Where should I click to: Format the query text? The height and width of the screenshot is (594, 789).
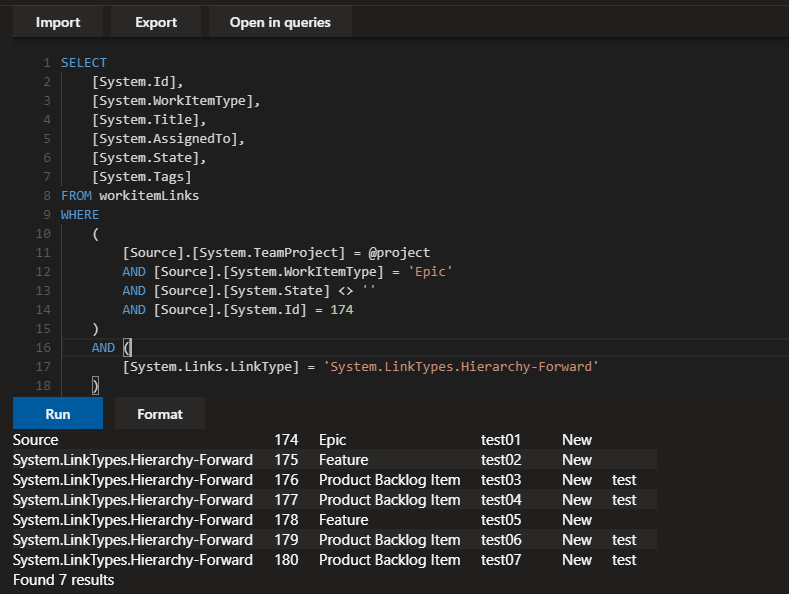click(160, 413)
